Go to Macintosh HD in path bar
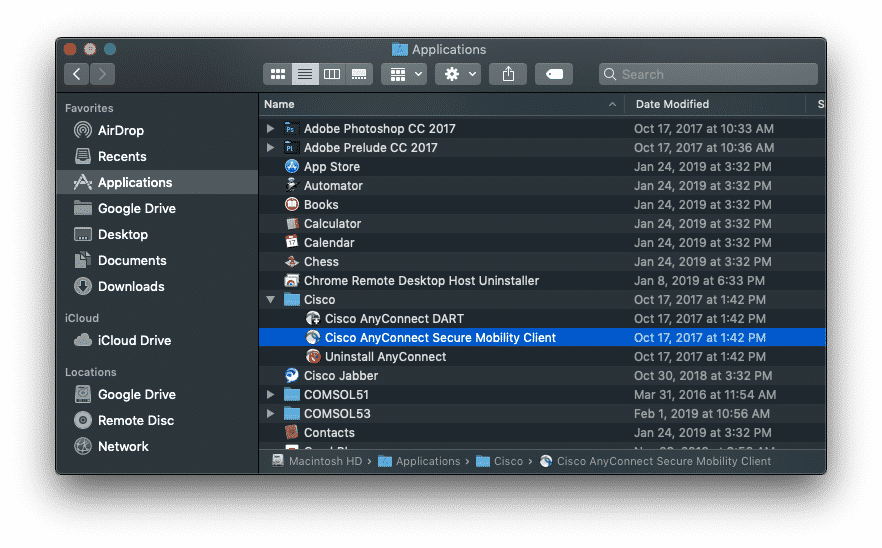 (317, 461)
